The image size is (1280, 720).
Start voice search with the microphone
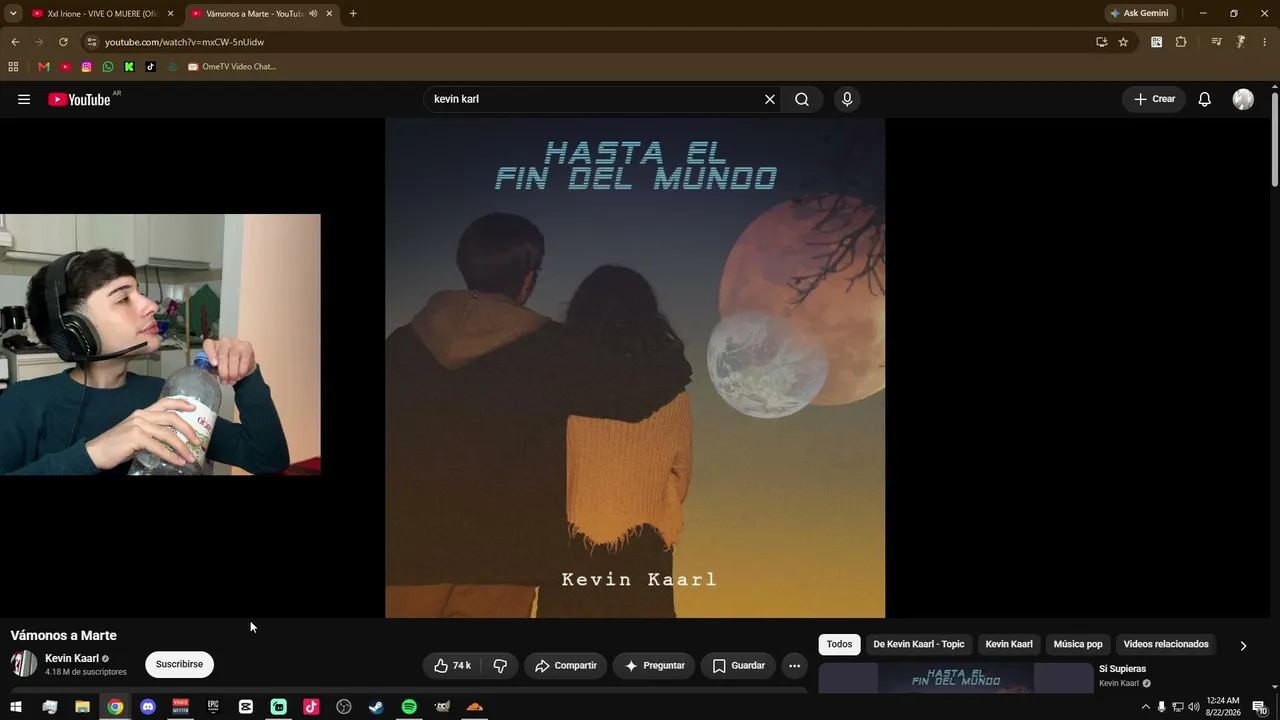847,99
